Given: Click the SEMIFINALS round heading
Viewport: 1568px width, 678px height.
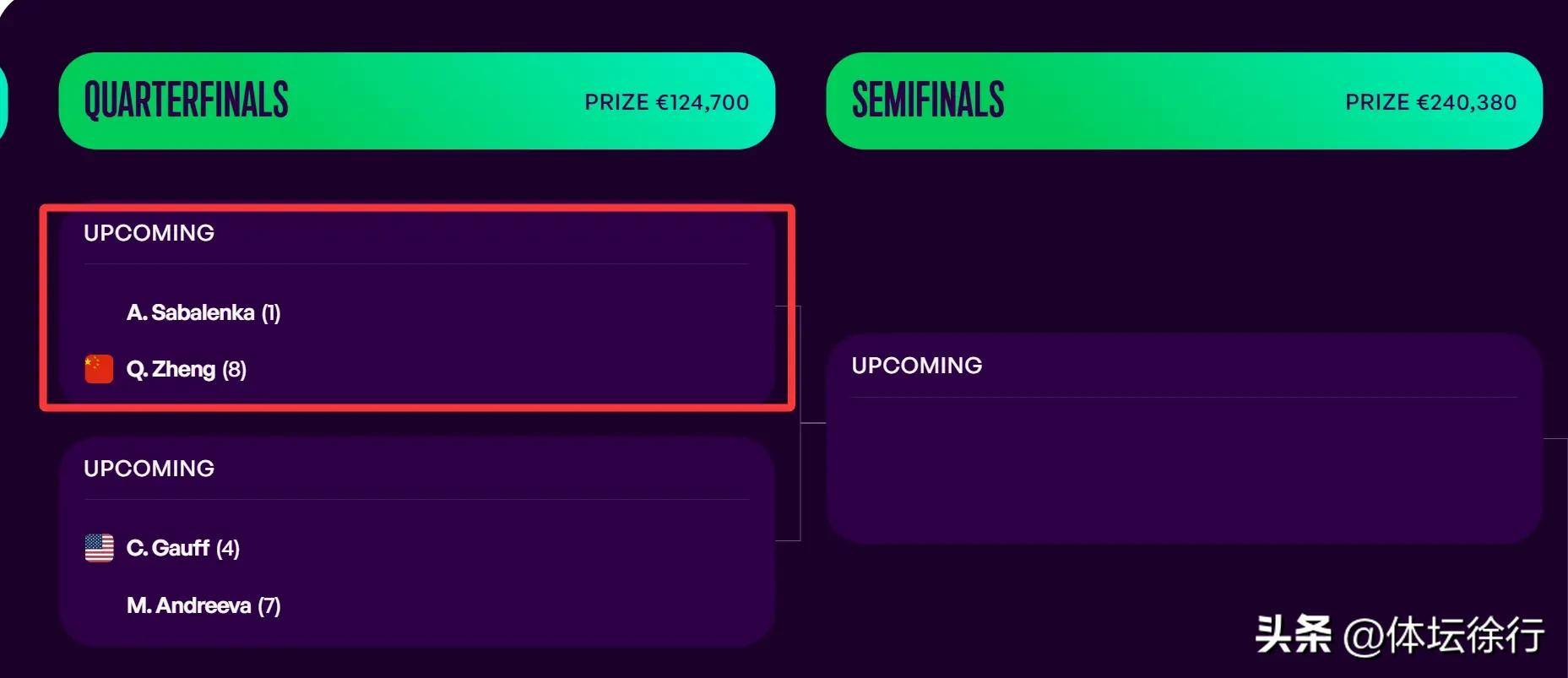Looking at the screenshot, I should [x=928, y=100].
